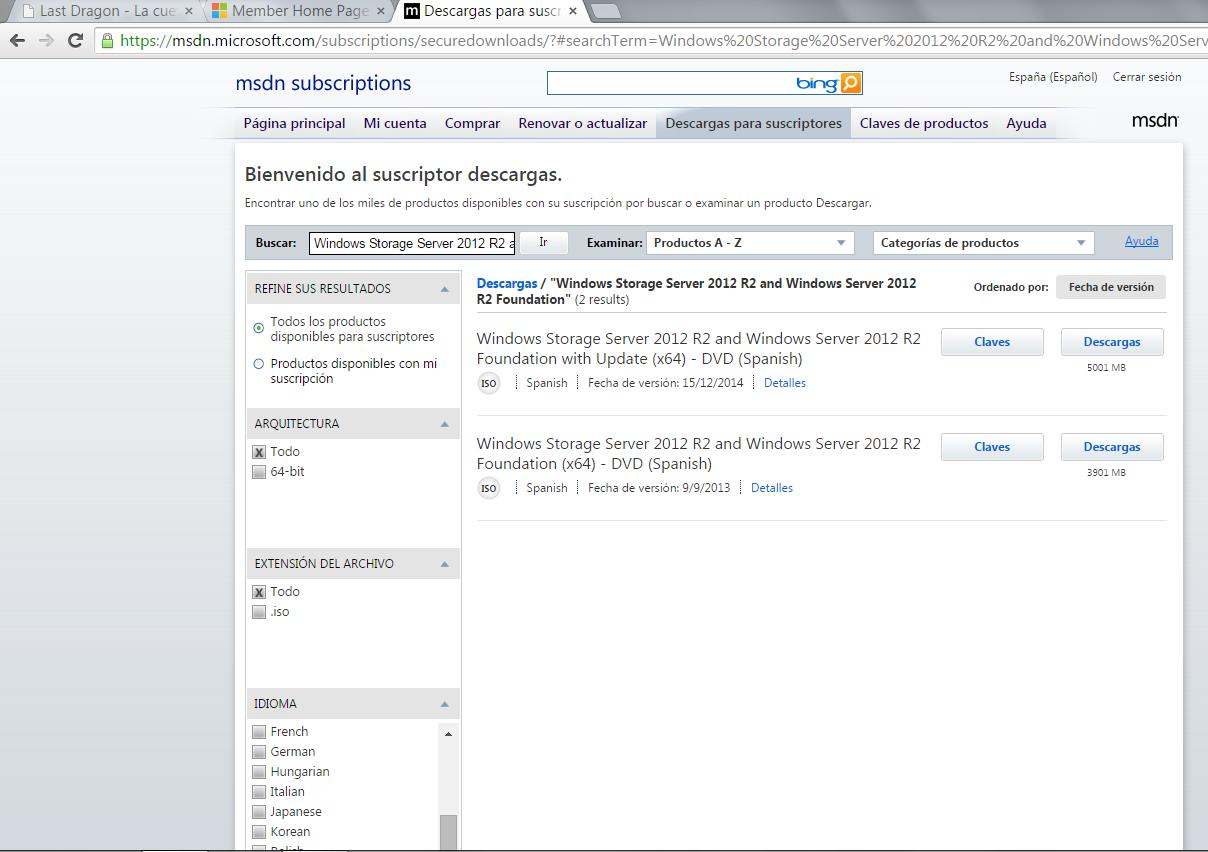Click the browser forward arrow
Image resolution: width=1208 pixels, height=852 pixels.
click(46, 41)
